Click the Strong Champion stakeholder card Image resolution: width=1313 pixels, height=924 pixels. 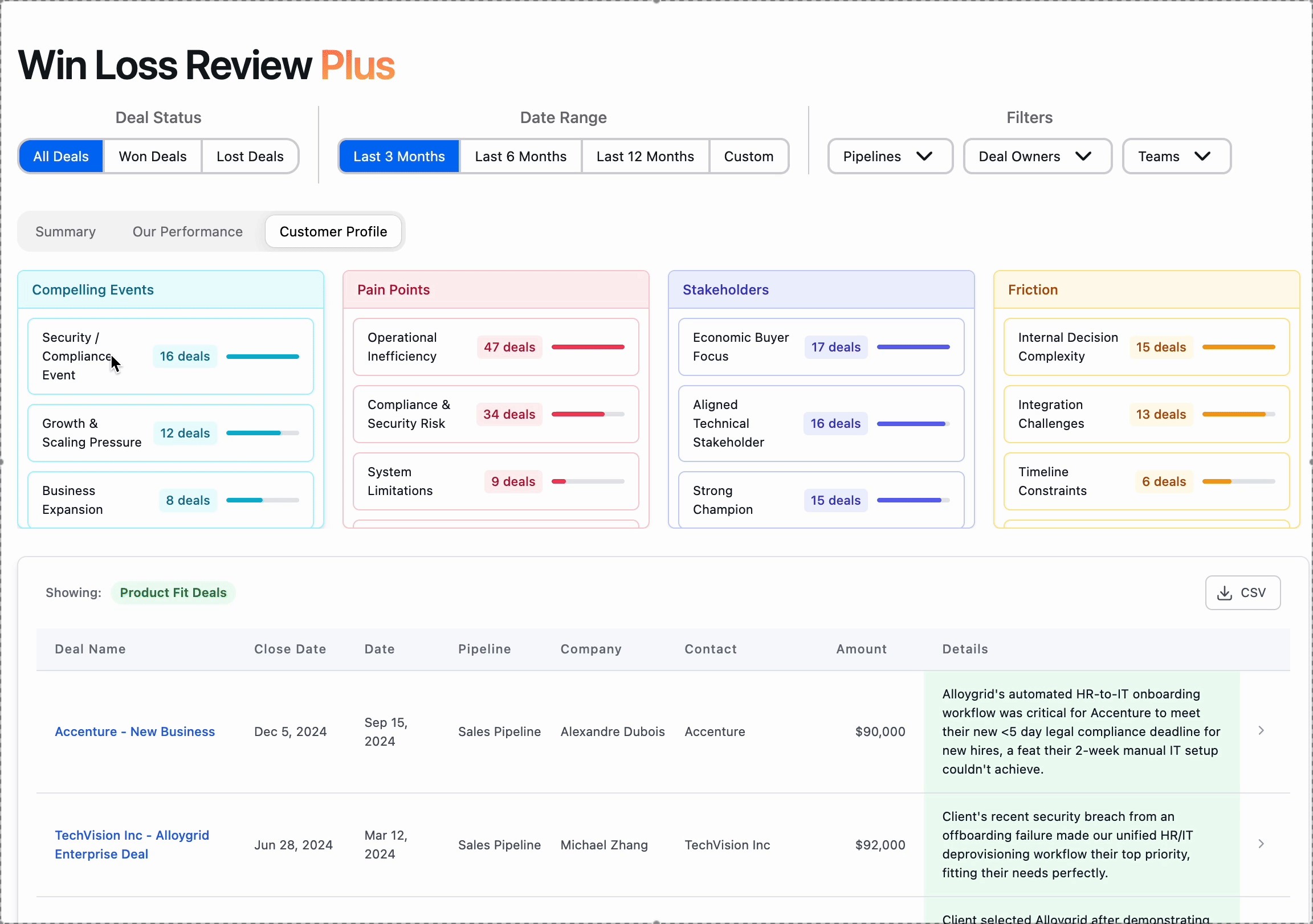[821, 500]
